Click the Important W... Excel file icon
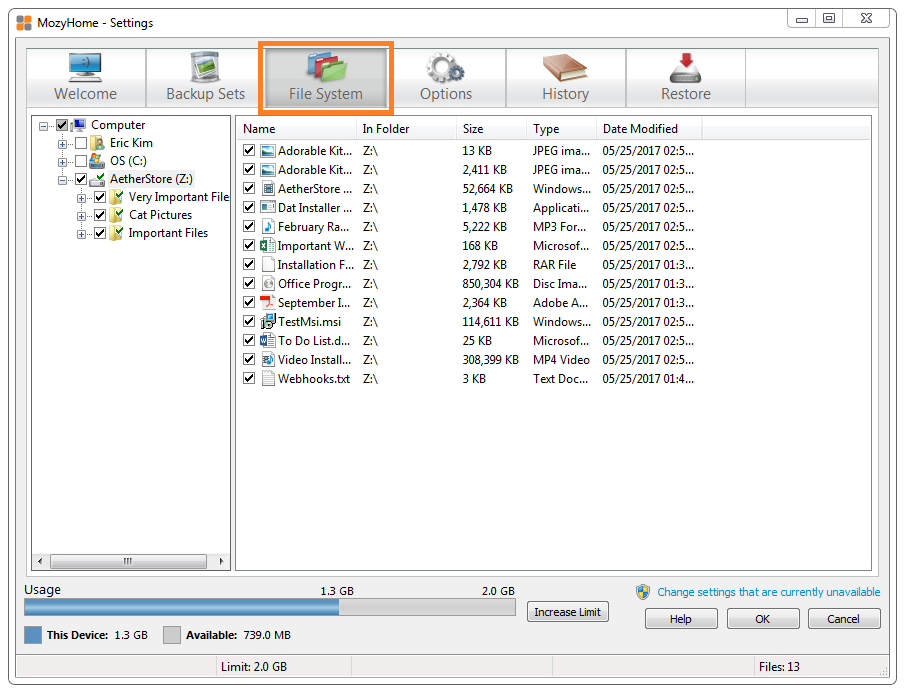This screenshot has height=693, width=905. (267, 246)
